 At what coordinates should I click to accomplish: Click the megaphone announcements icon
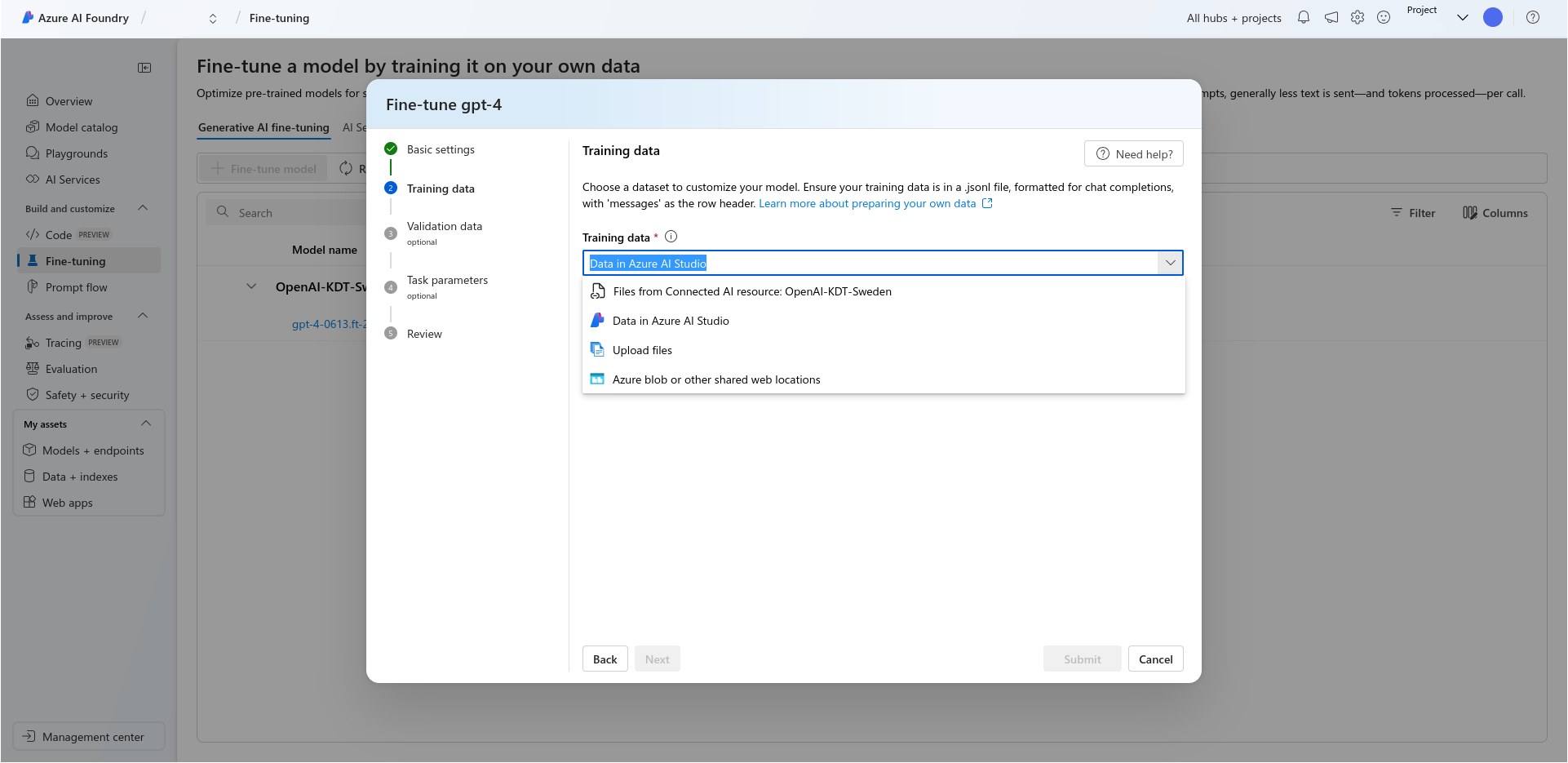pyautogui.click(x=1331, y=17)
